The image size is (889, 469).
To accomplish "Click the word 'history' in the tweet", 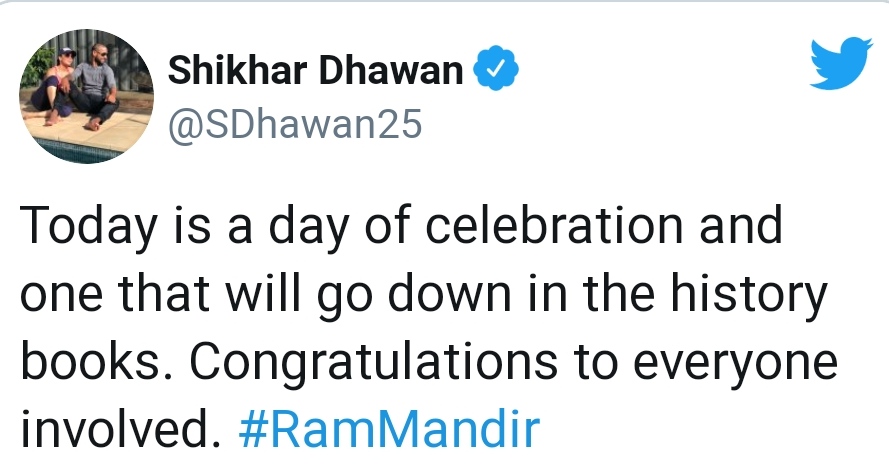I will (x=749, y=295).
